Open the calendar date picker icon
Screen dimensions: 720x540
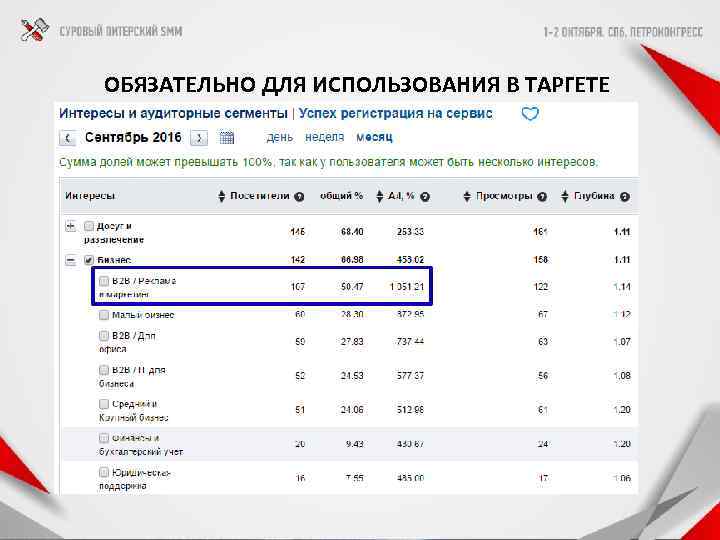coord(227,137)
